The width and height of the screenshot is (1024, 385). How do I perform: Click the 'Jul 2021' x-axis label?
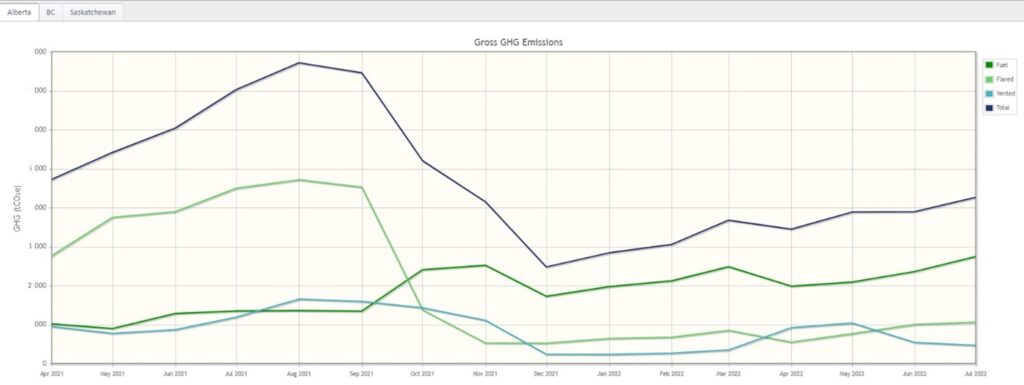tap(236, 373)
